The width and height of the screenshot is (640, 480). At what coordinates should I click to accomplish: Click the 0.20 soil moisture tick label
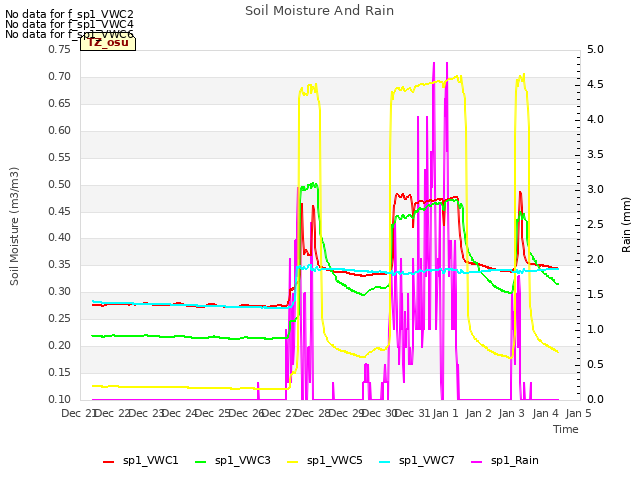(x=60, y=345)
